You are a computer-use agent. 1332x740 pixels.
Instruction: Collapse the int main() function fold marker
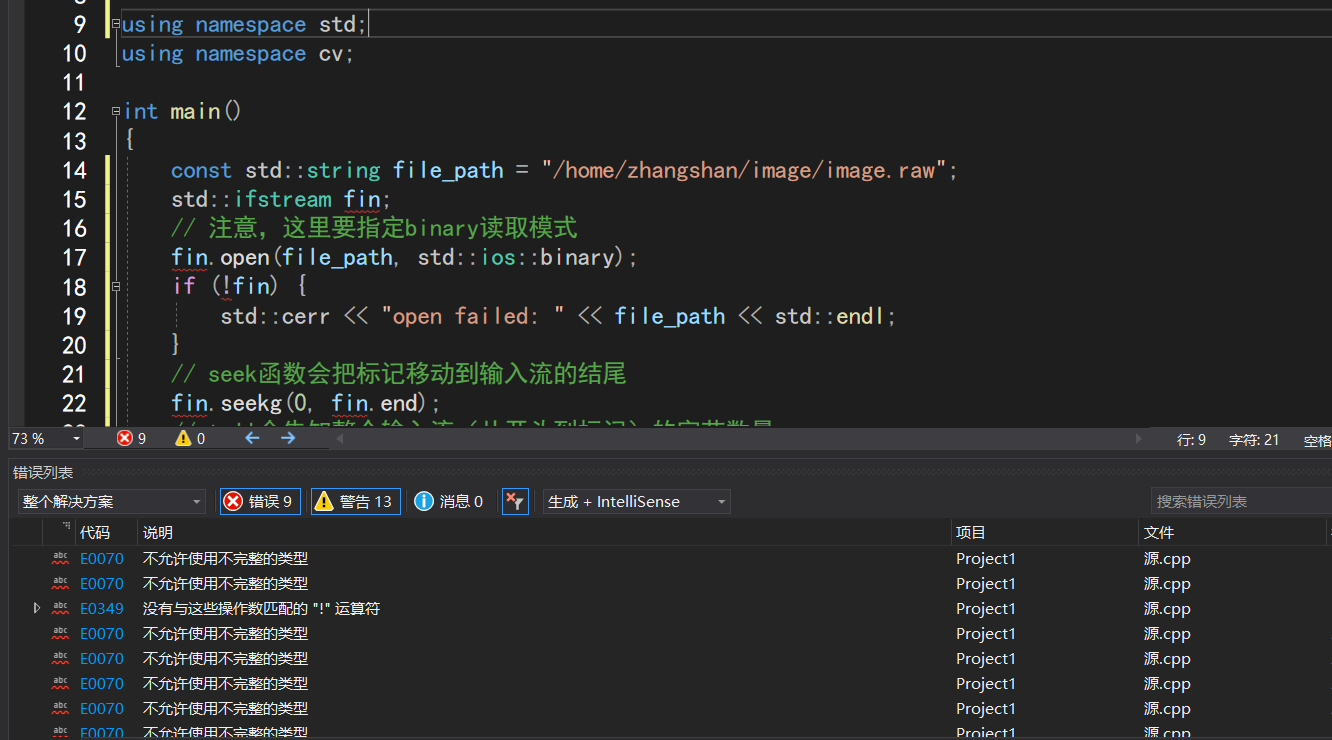click(x=116, y=111)
